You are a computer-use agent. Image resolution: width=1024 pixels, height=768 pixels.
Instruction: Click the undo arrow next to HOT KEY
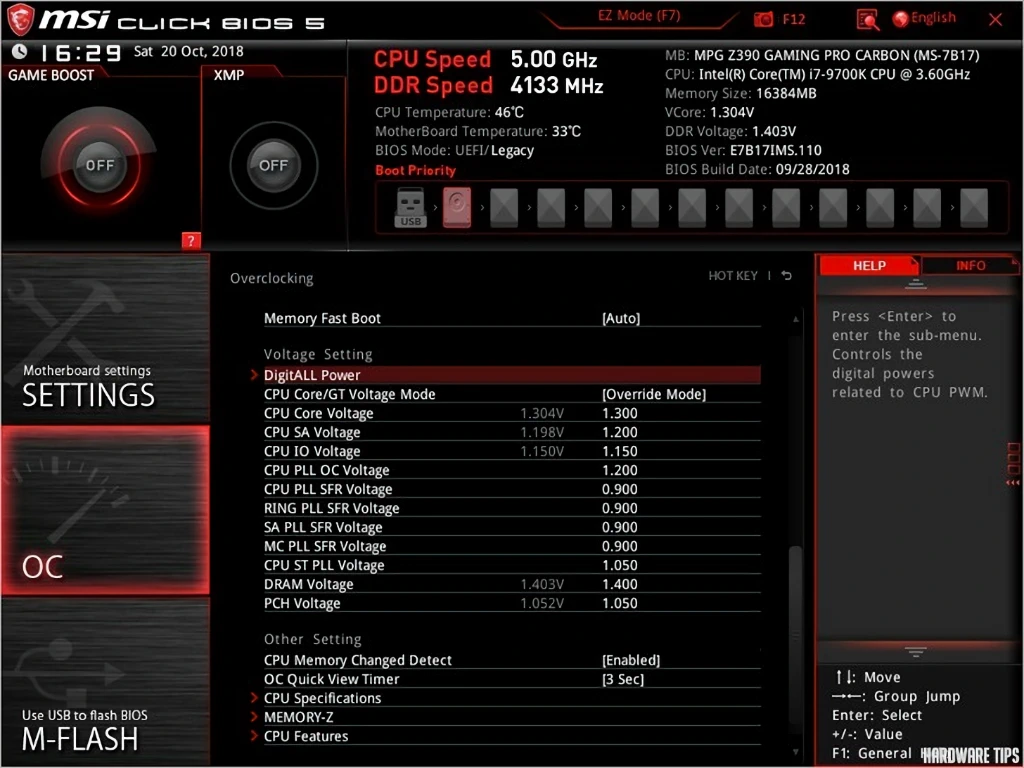787,276
